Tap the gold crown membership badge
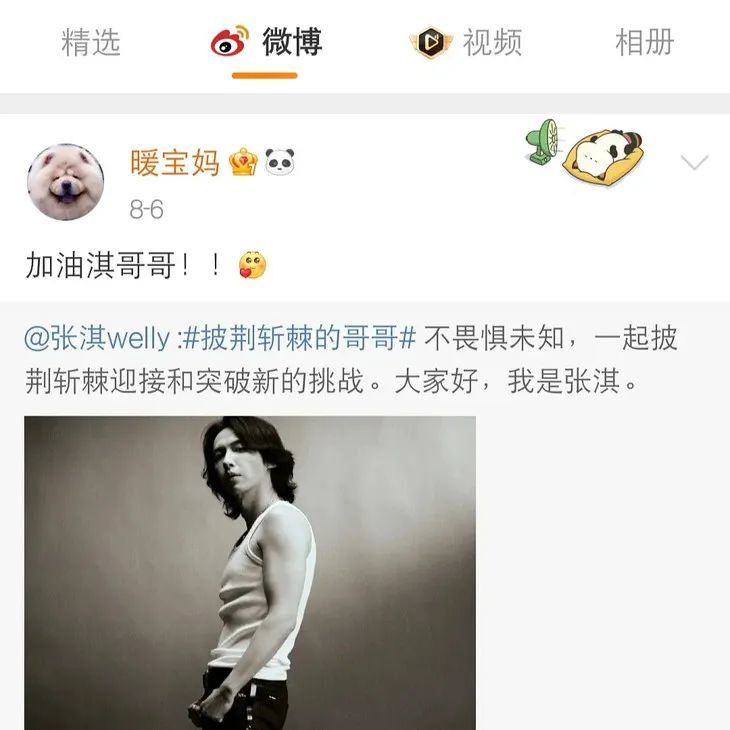This screenshot has width=730, height=730. (x=243, y=162)
